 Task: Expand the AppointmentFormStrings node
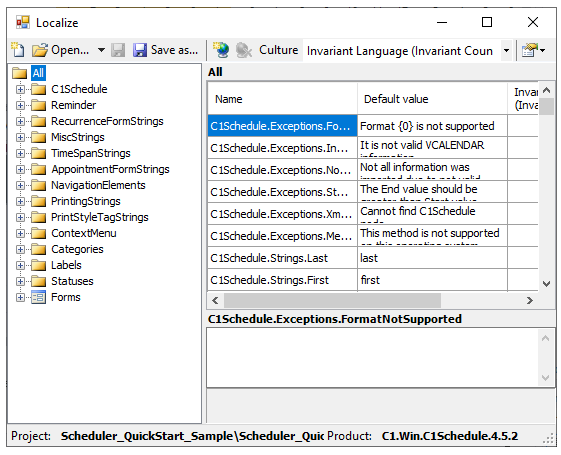pyautogui.click(x=20, y=169)
